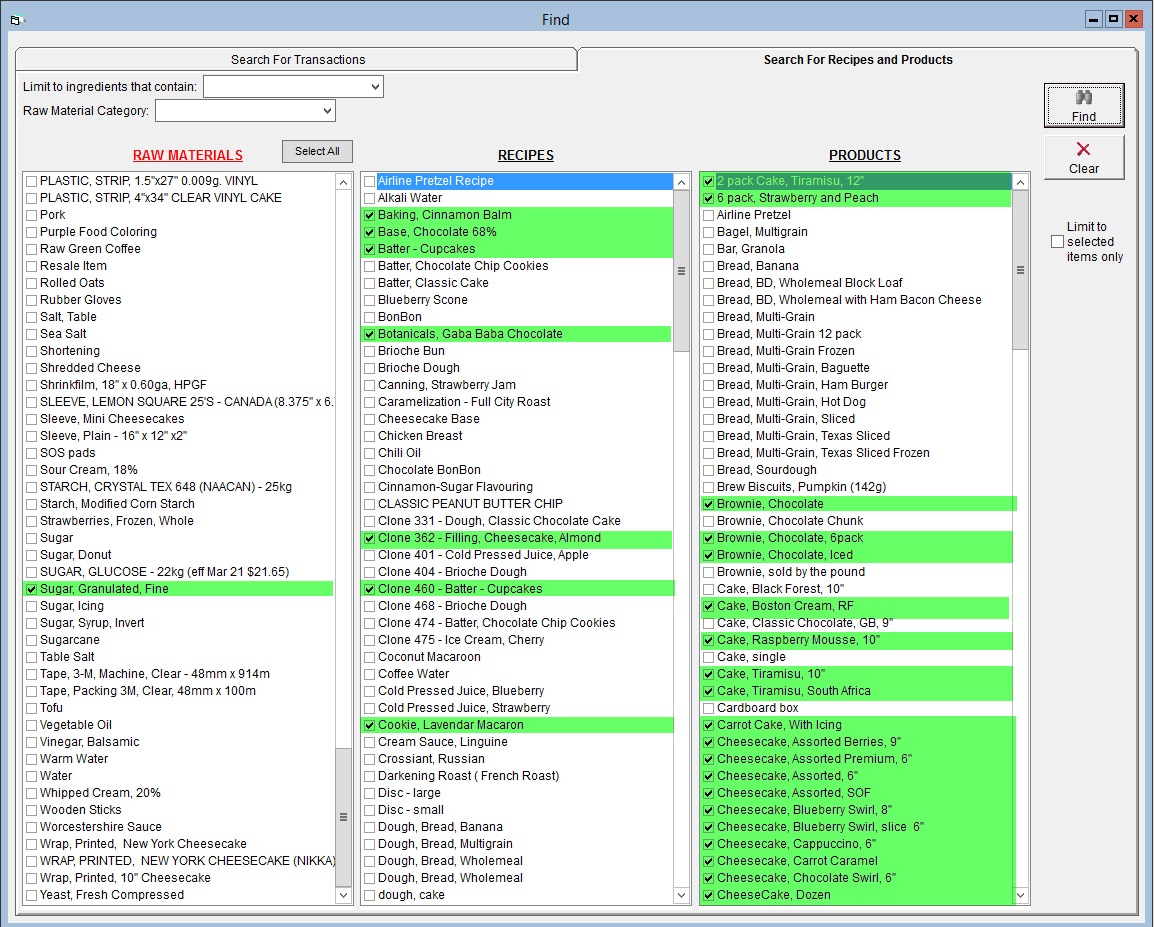Switch to Search For Transactions tab

[298, 60]
